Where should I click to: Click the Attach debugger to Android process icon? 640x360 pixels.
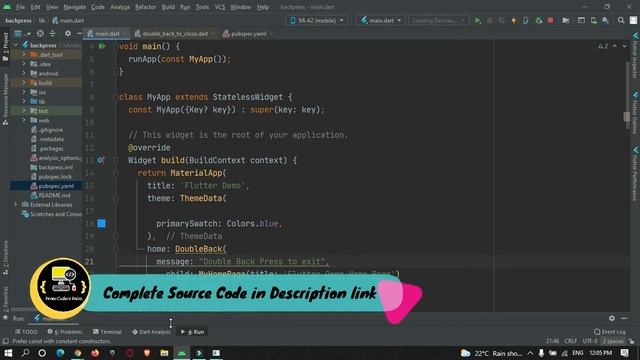pos(539,20)
